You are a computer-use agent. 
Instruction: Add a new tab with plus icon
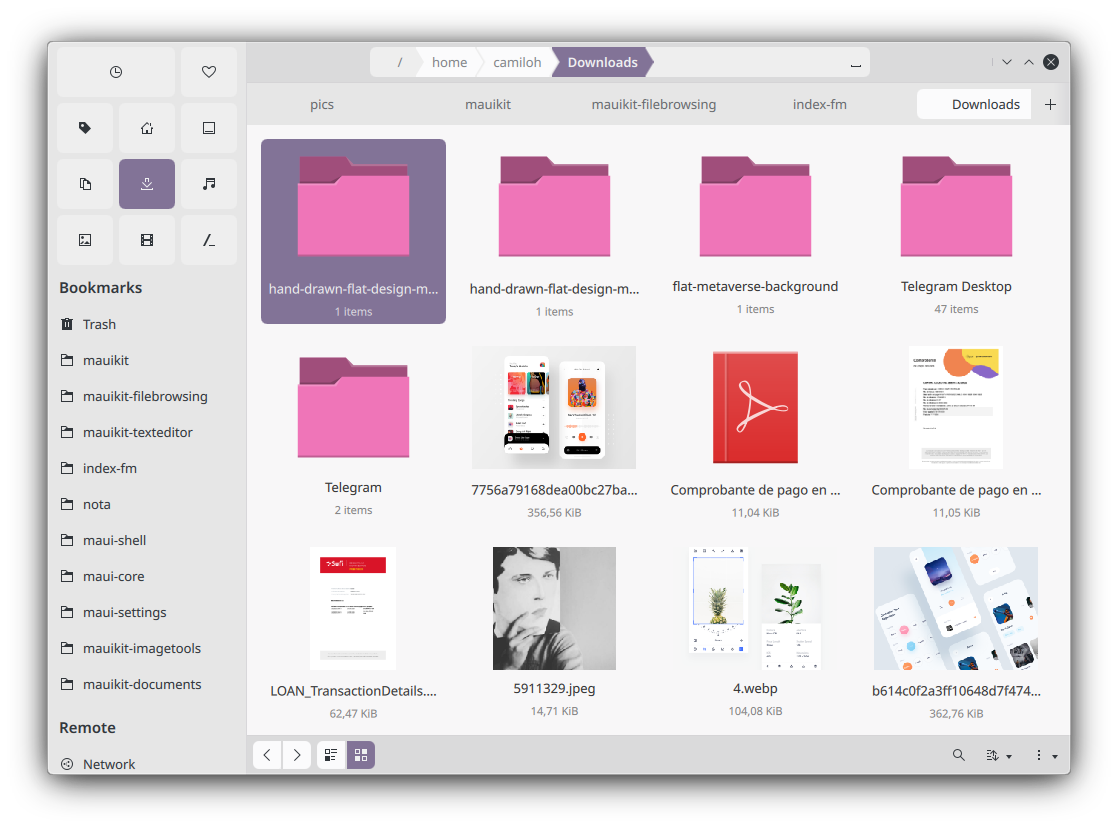[1050, 104]
